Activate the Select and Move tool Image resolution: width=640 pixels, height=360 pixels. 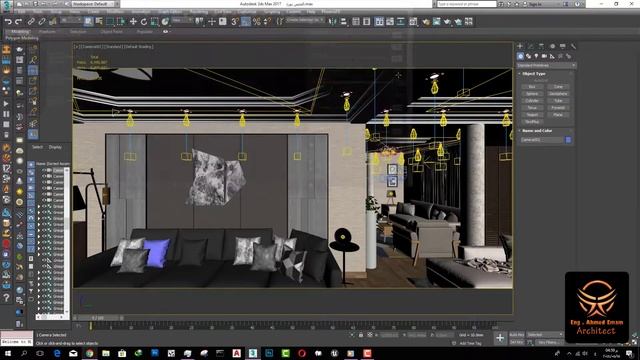[x=133, y=22]
